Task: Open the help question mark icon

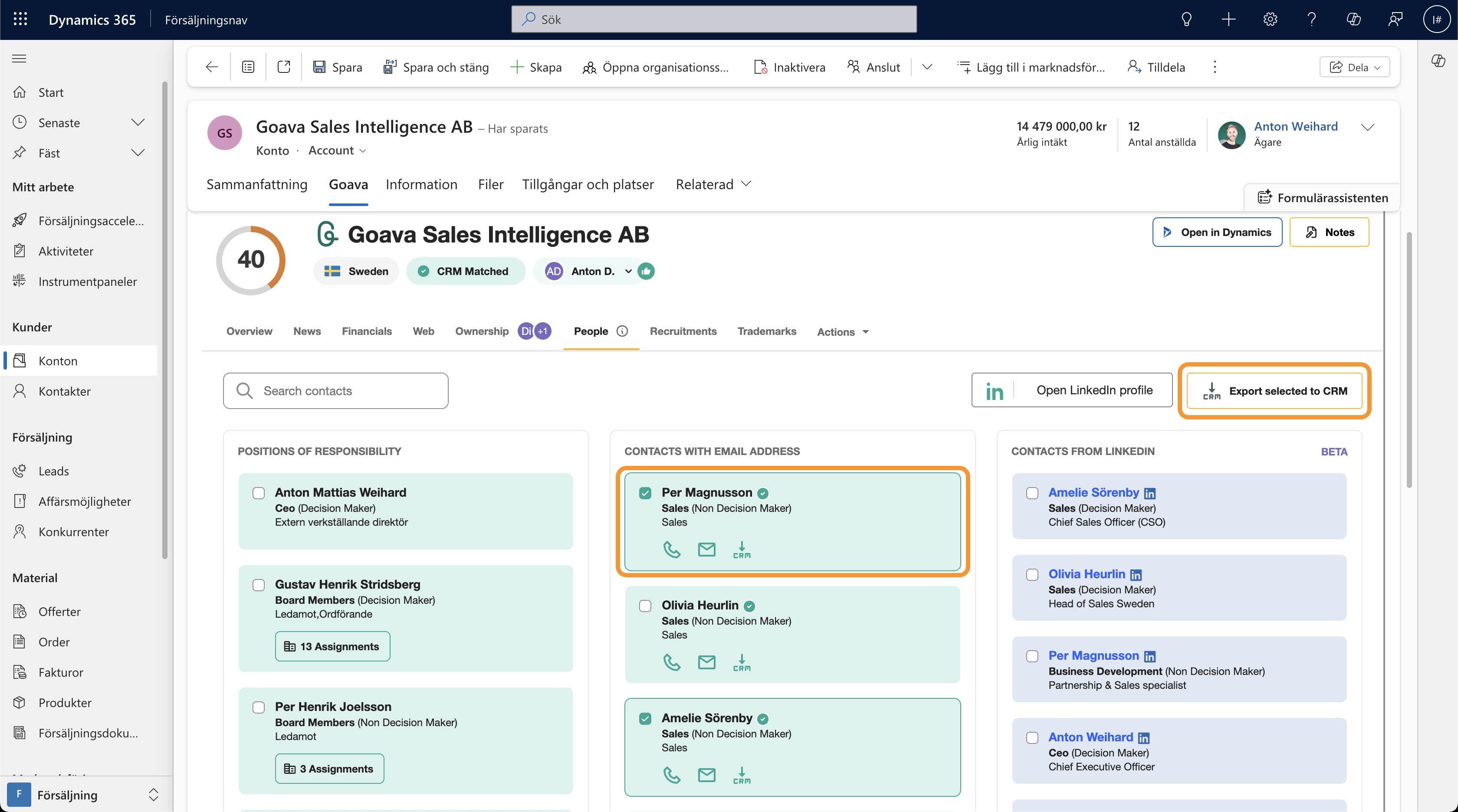Action: (1311, 19)
